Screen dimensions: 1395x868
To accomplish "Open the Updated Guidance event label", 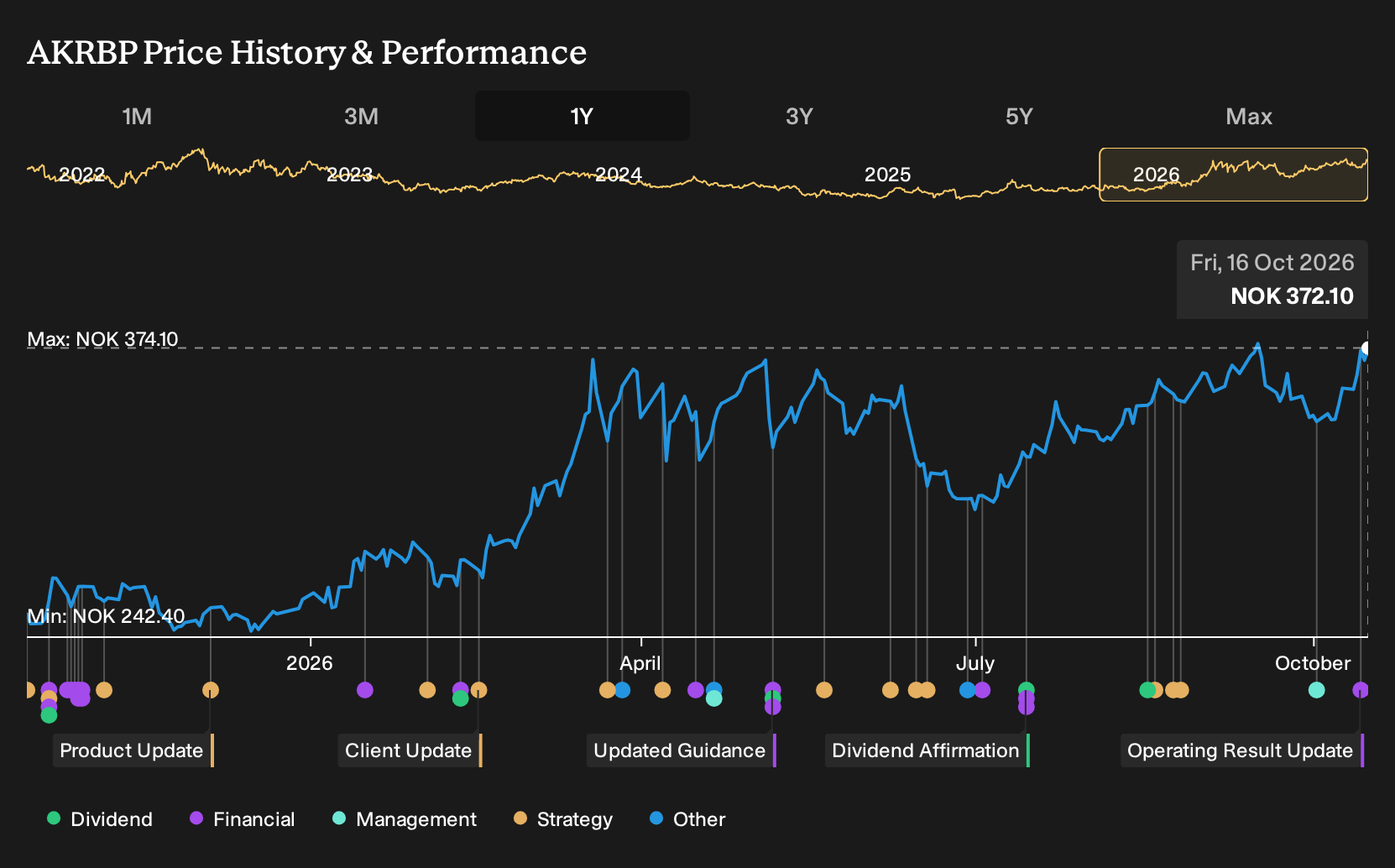I will point(680,750).
